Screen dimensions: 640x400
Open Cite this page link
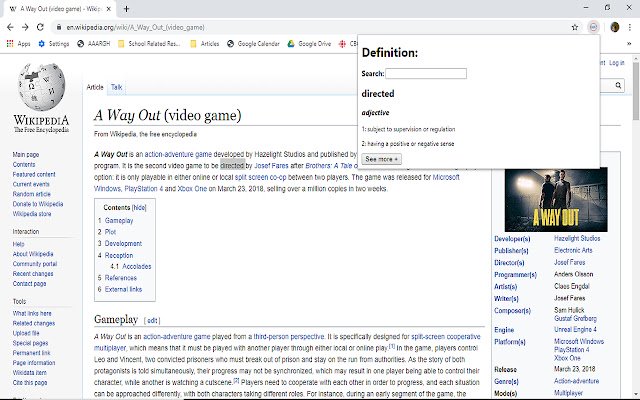(x=30, y=382)
